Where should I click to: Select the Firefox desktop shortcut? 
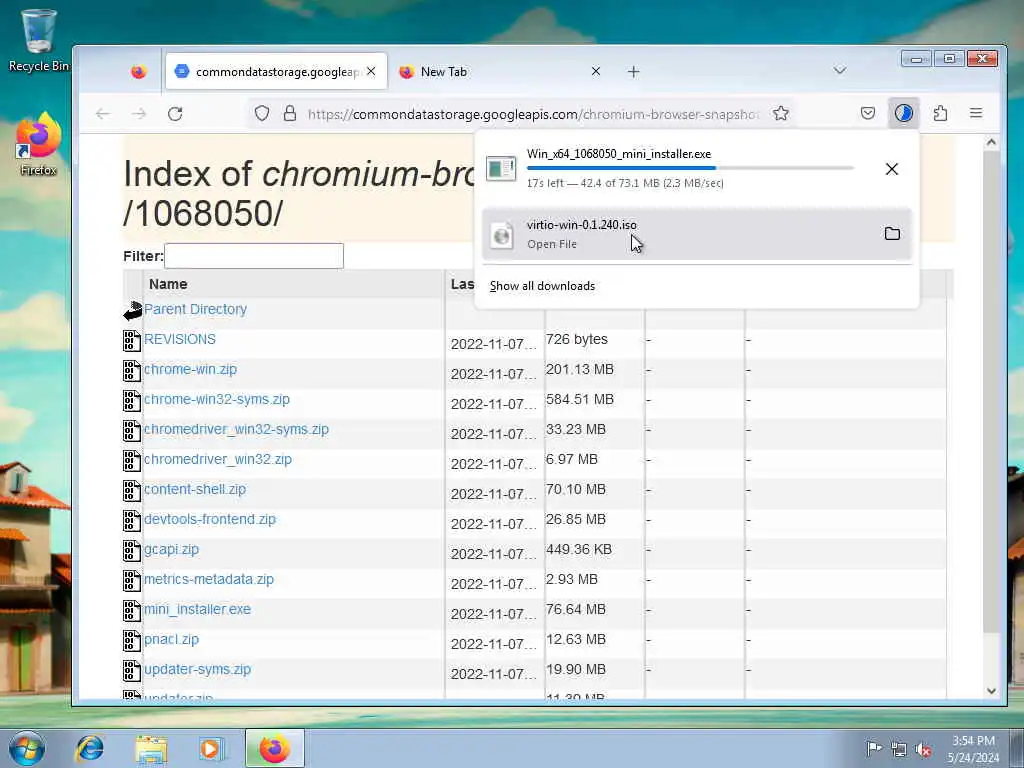38,144
